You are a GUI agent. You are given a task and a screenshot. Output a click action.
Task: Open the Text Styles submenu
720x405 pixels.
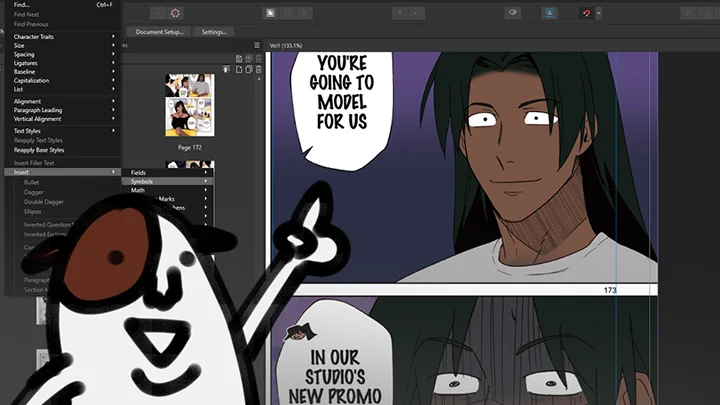click(63, 131)
